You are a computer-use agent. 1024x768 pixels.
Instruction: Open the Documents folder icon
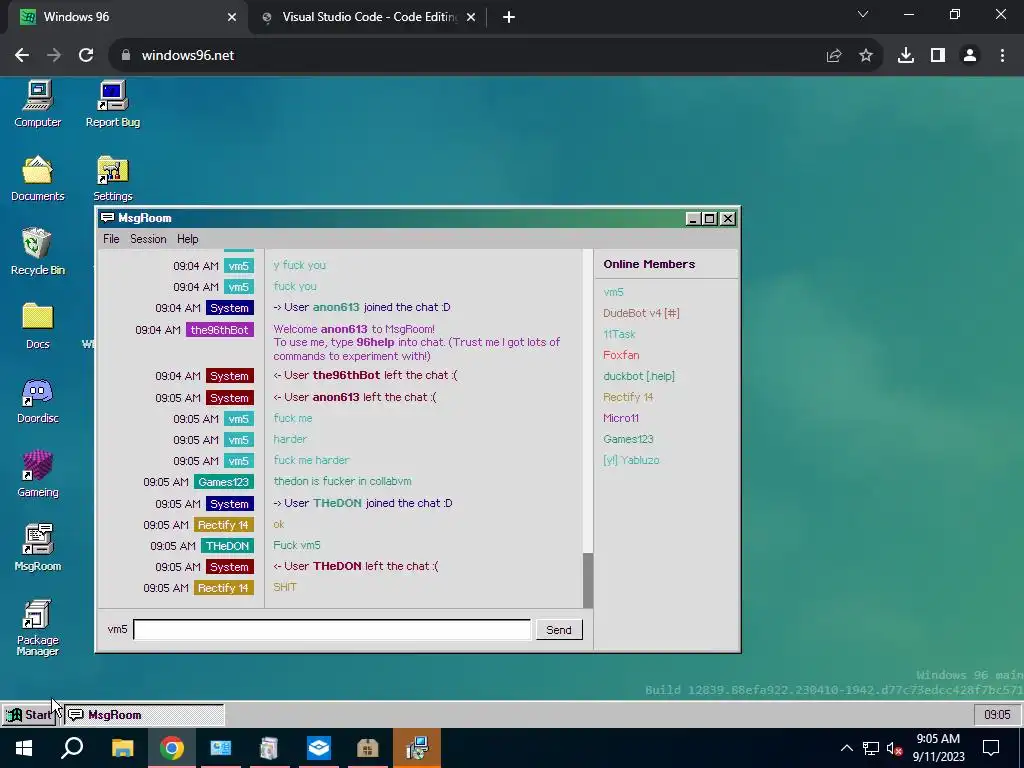38,178
